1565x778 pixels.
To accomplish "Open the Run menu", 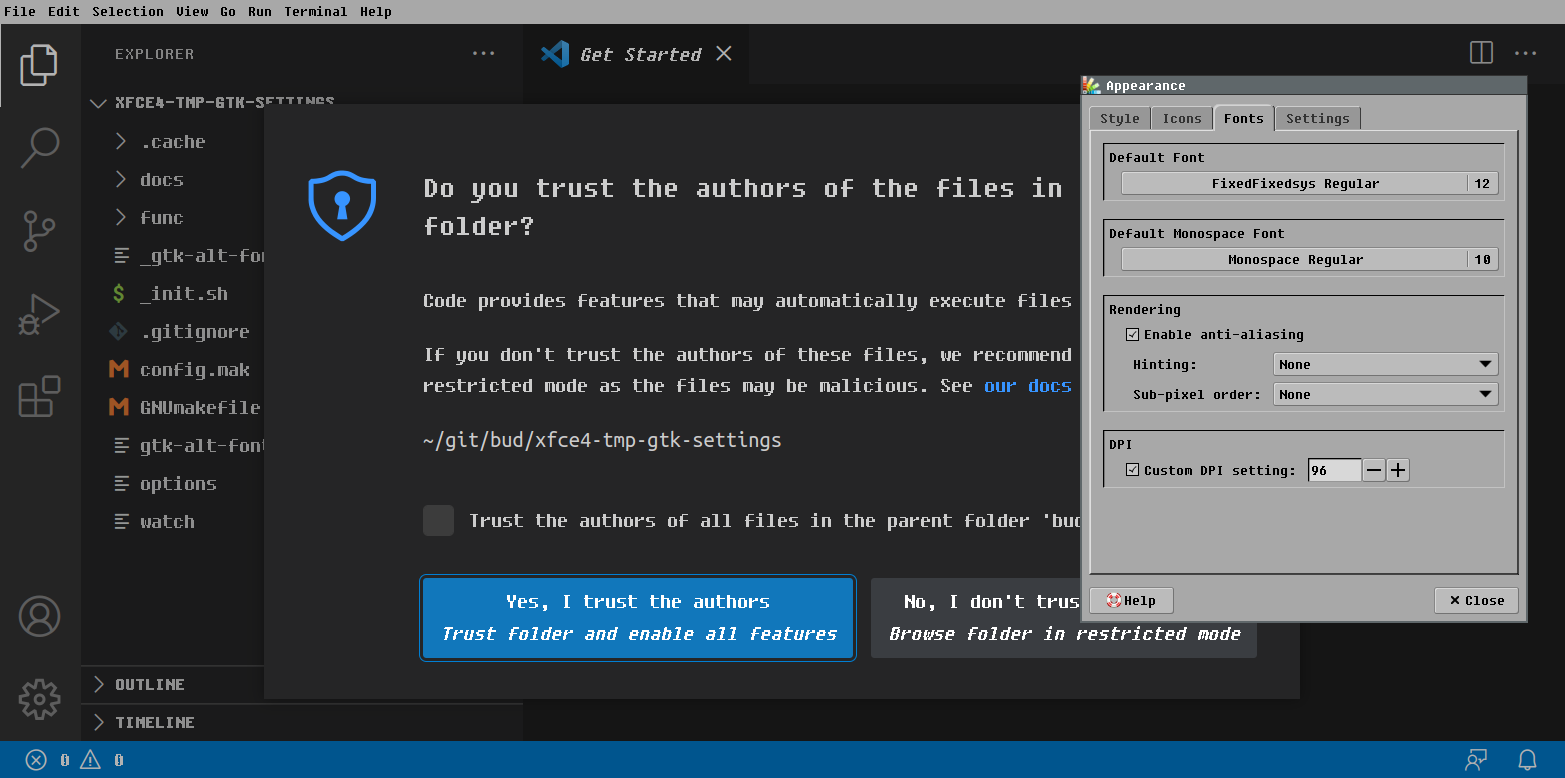I will click(x=260, y=12).
